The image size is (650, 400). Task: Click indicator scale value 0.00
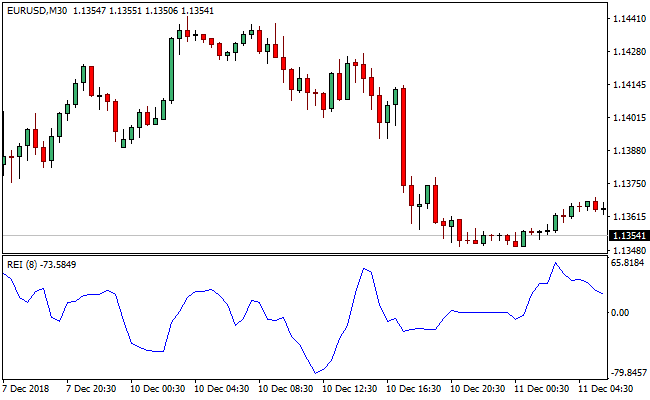pyautogui.click(x=620, y=313)
